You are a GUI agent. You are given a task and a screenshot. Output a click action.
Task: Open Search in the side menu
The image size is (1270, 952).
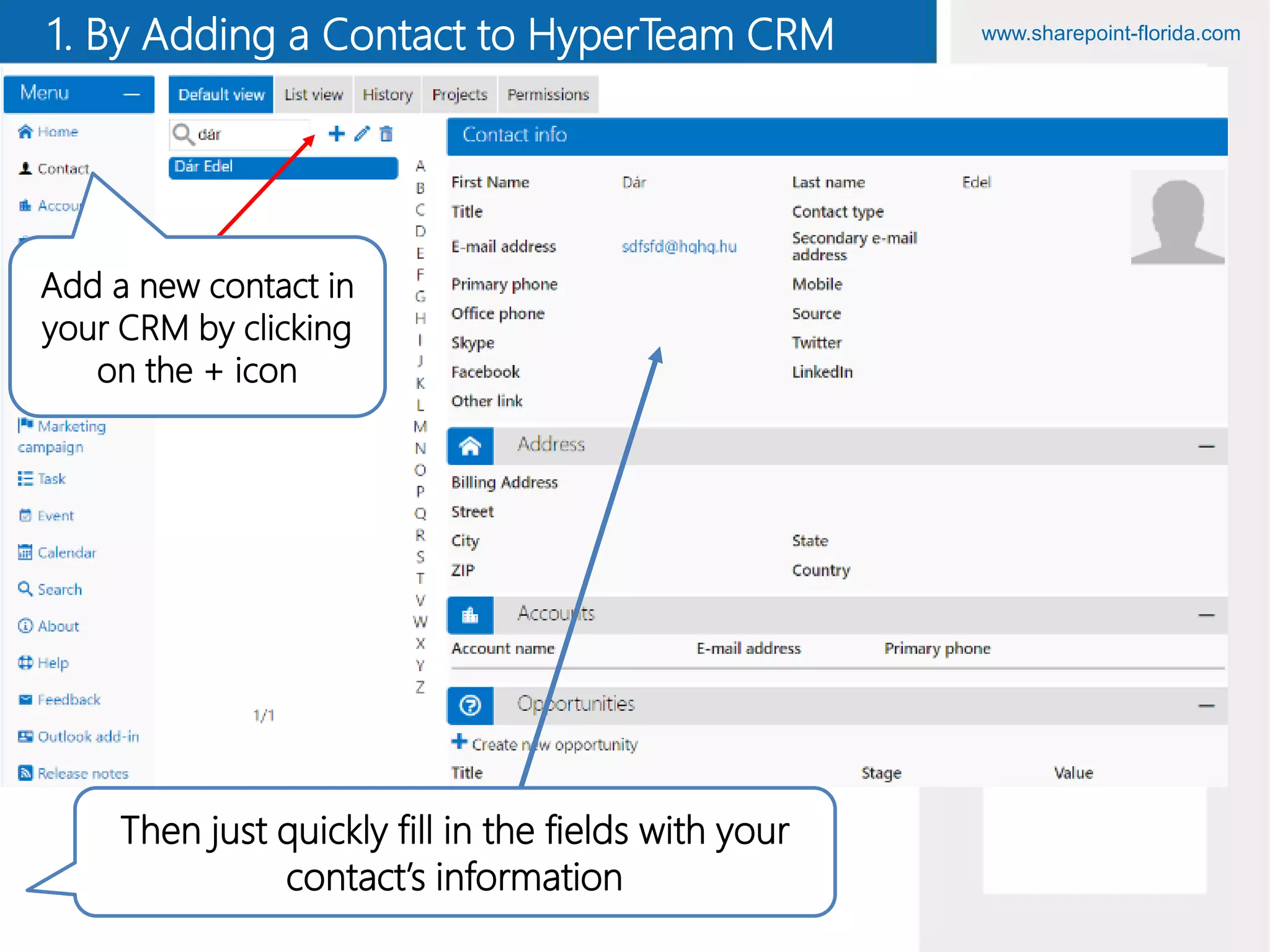[50, 589]
